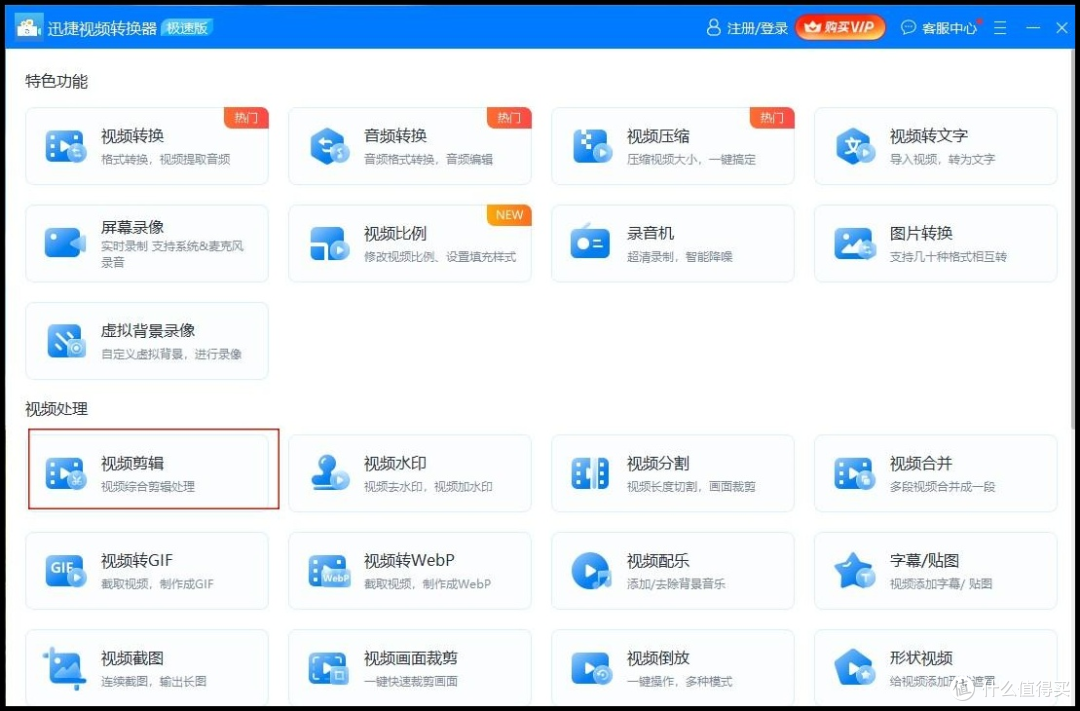Click the app logo in title bar
This screenshot has width=1080, height=711.
pyautogui.click(x=29, y=28)
